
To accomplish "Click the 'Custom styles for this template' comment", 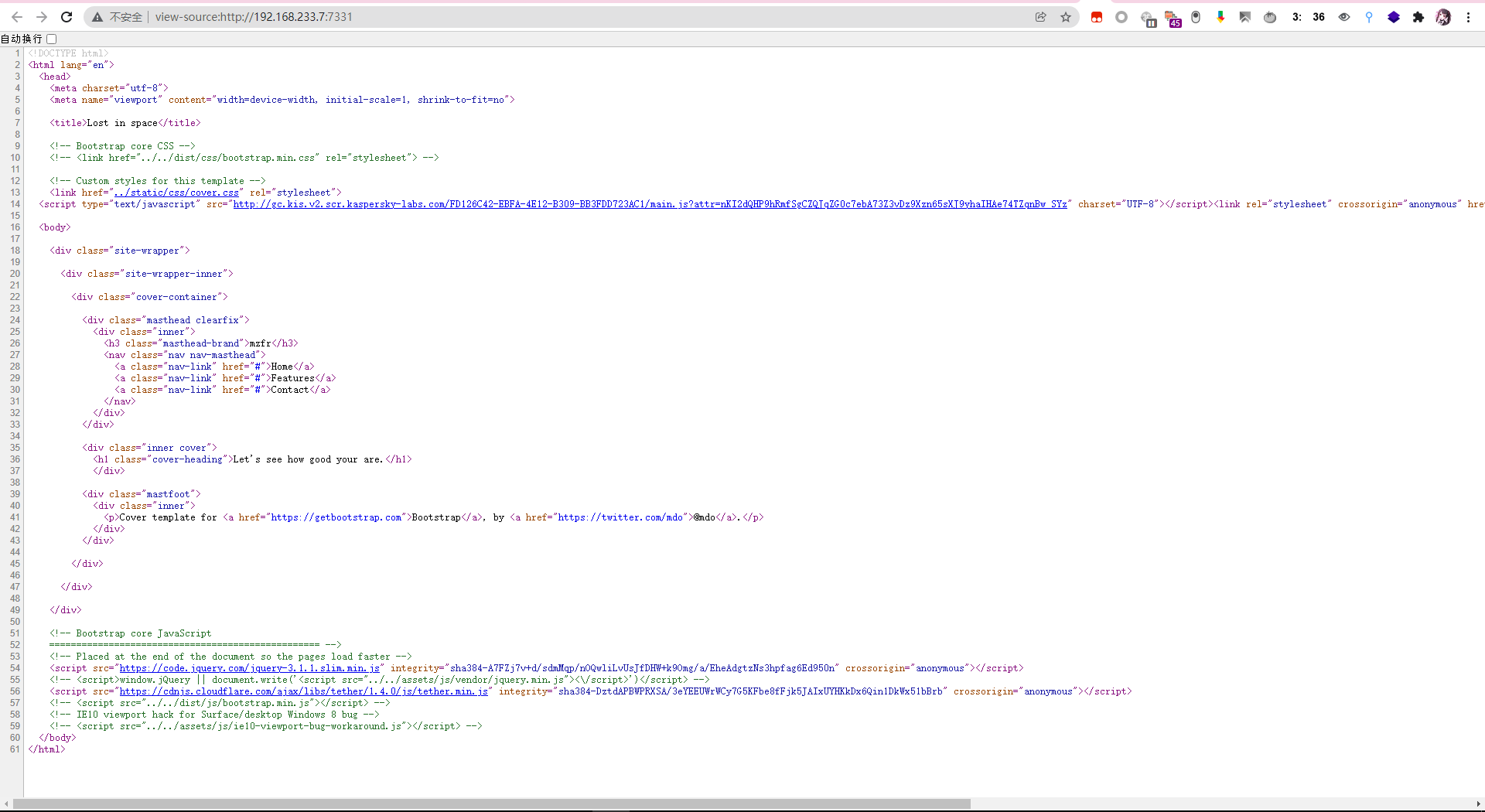I will tap(158, 181).
